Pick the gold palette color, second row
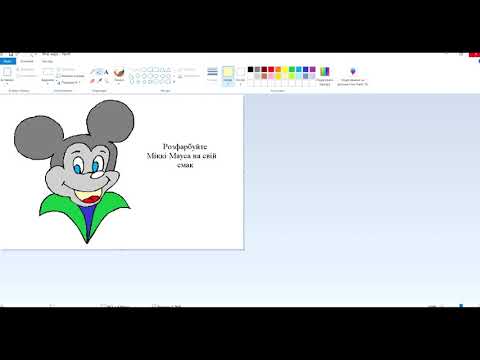This screenshot has width=480, height=360. click(x=278, y=76)
